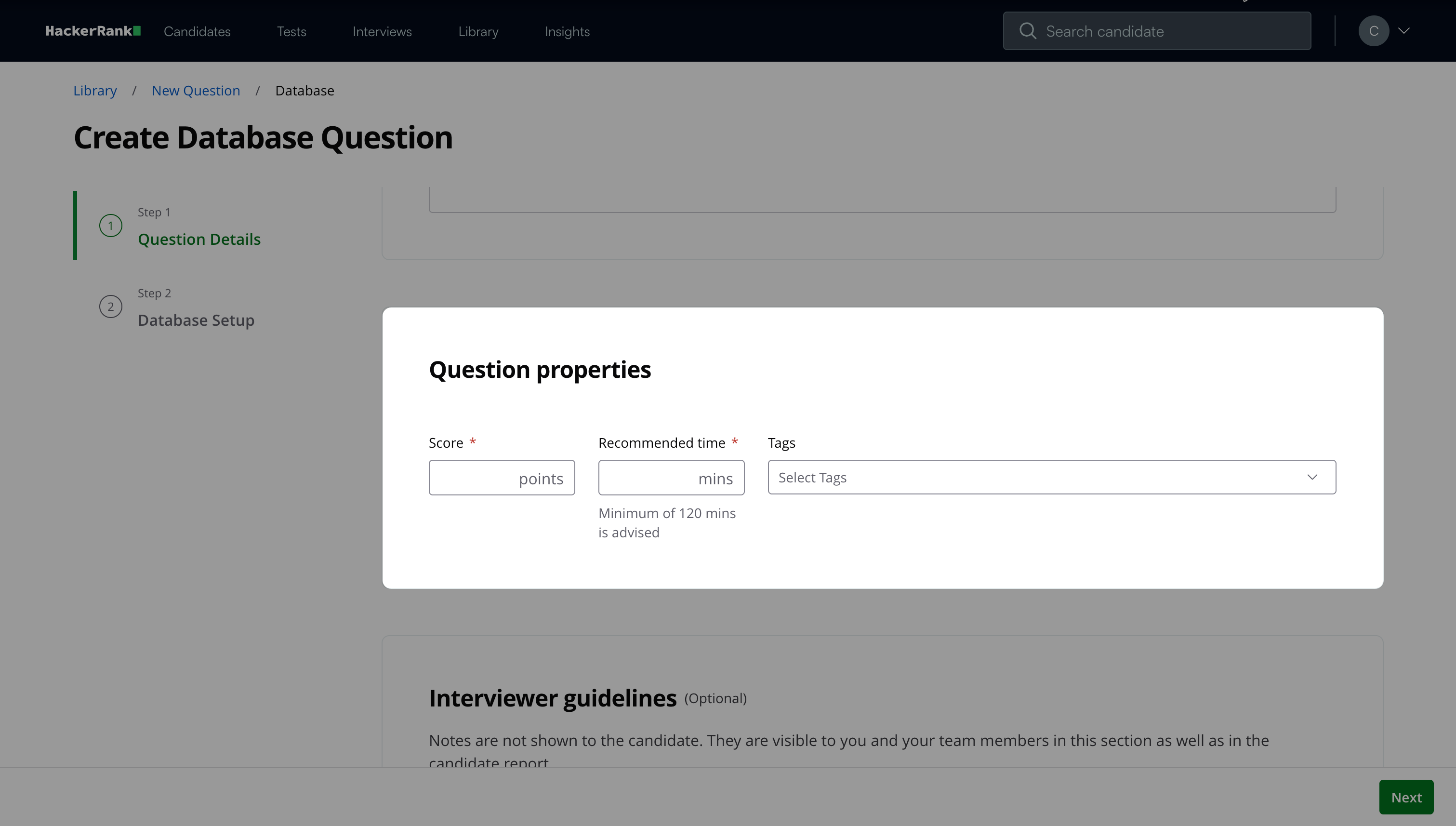Click the user avatar "C" icon
1456x826 pixels.
click(1373, 31)
